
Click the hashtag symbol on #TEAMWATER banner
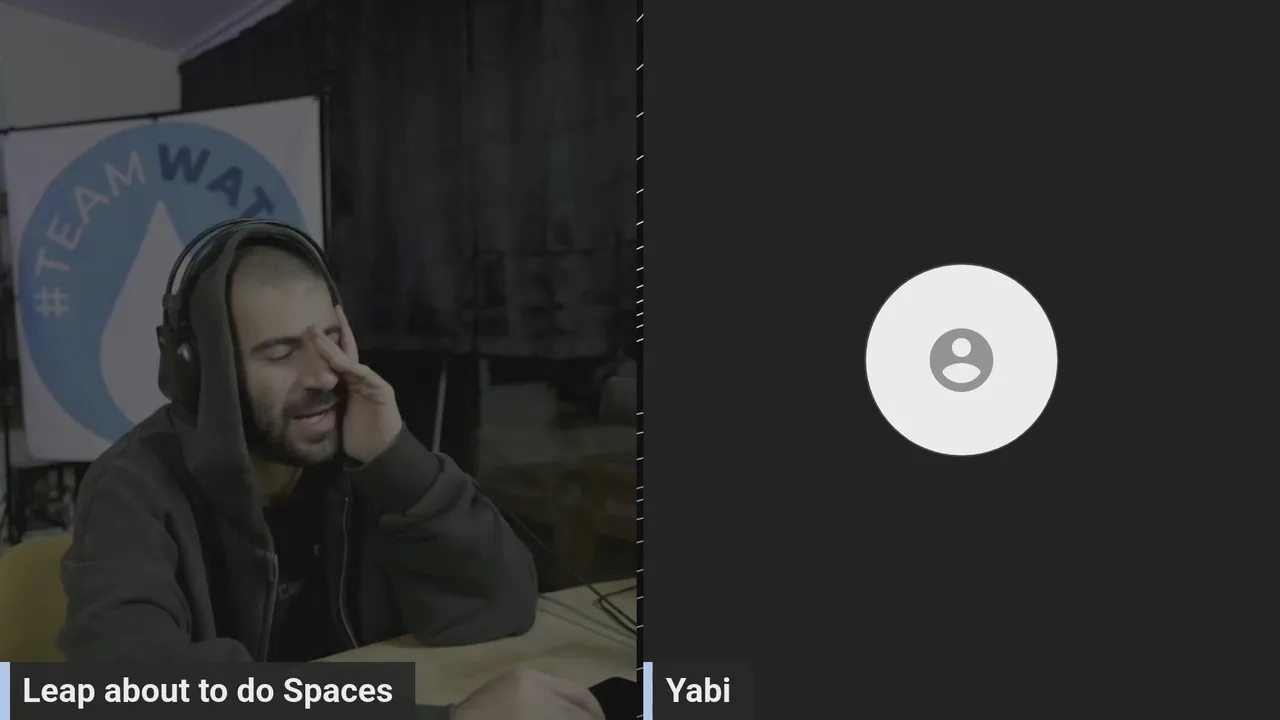click(x=50, y=299)
